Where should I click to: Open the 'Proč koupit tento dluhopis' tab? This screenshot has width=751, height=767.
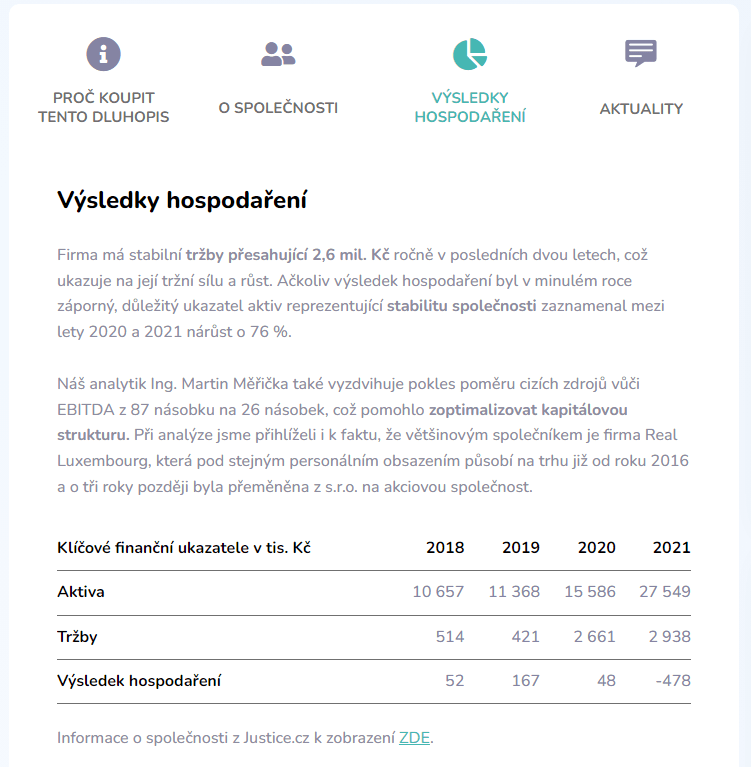point(104,108)
